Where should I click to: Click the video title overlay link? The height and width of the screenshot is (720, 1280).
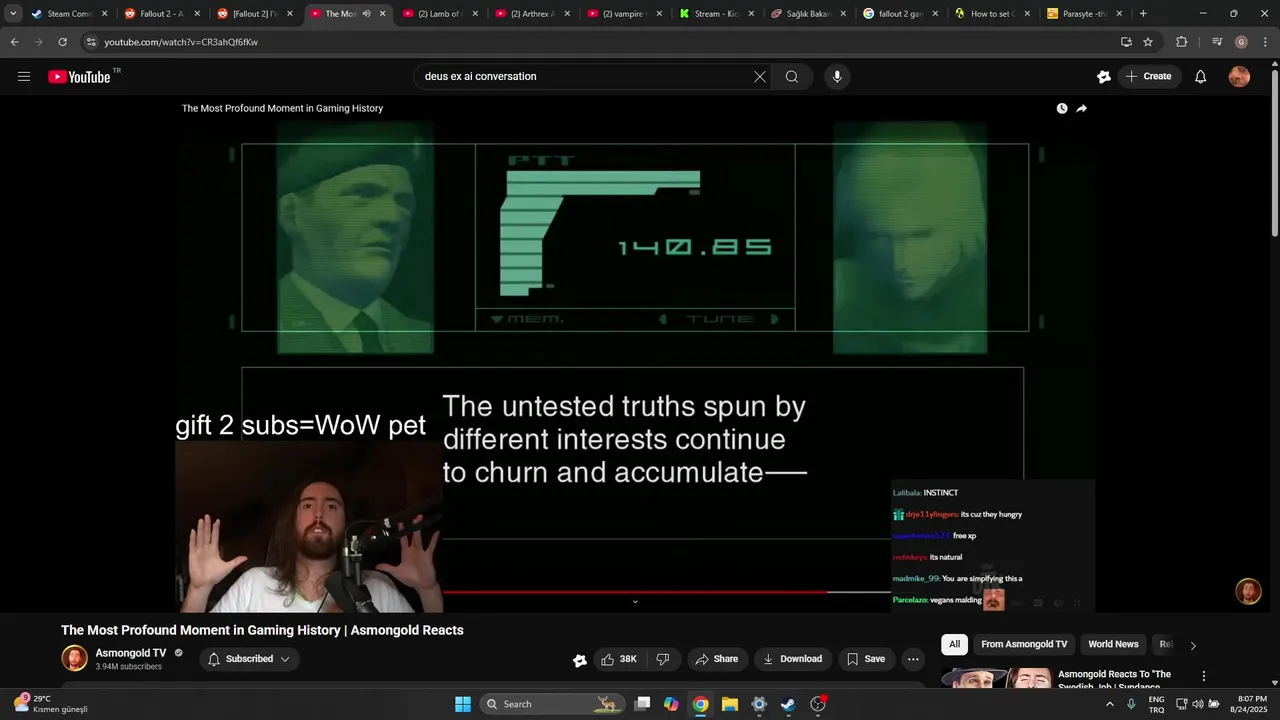pos(282,108)
